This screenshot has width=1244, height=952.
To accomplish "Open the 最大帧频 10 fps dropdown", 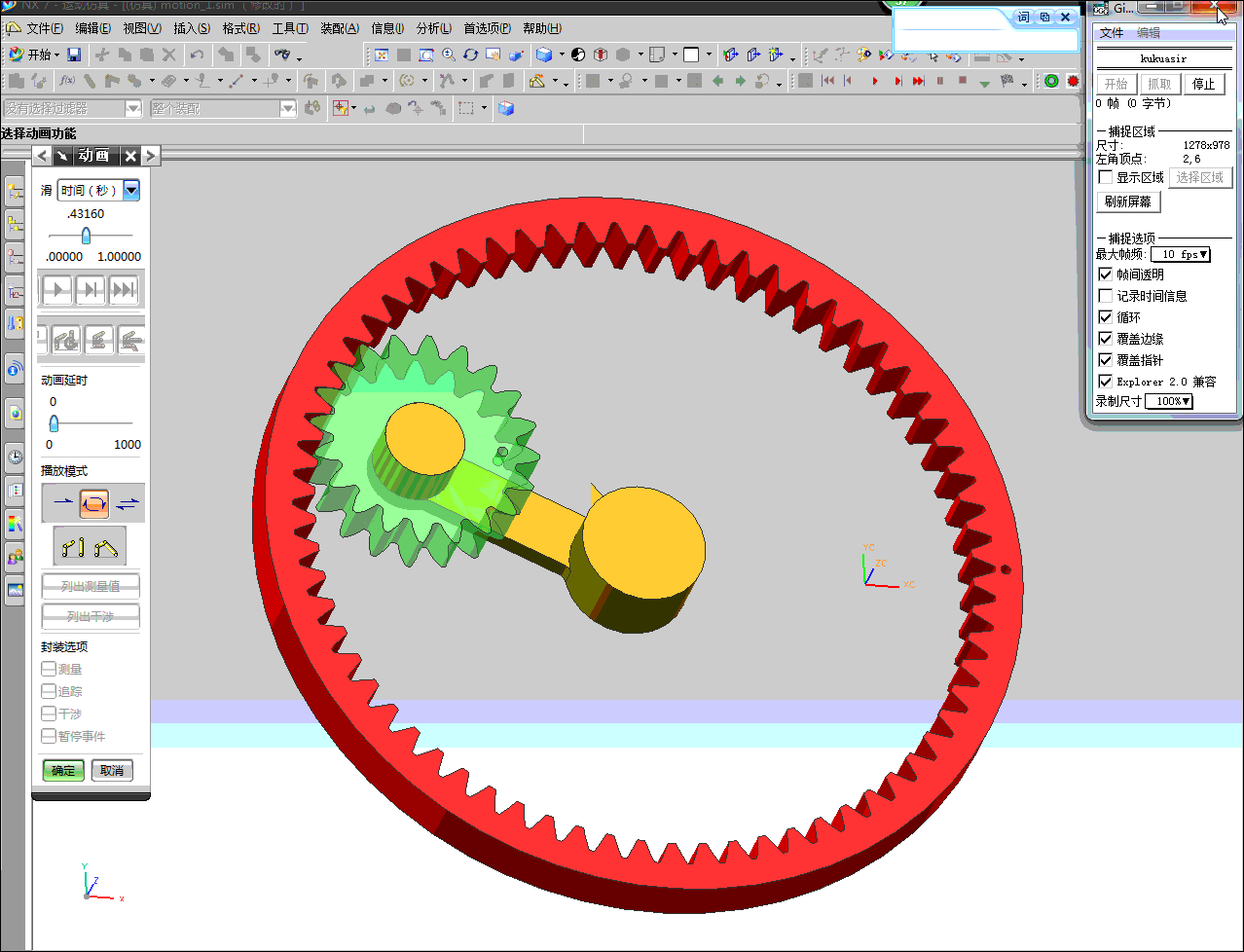I will [1180, 254].
